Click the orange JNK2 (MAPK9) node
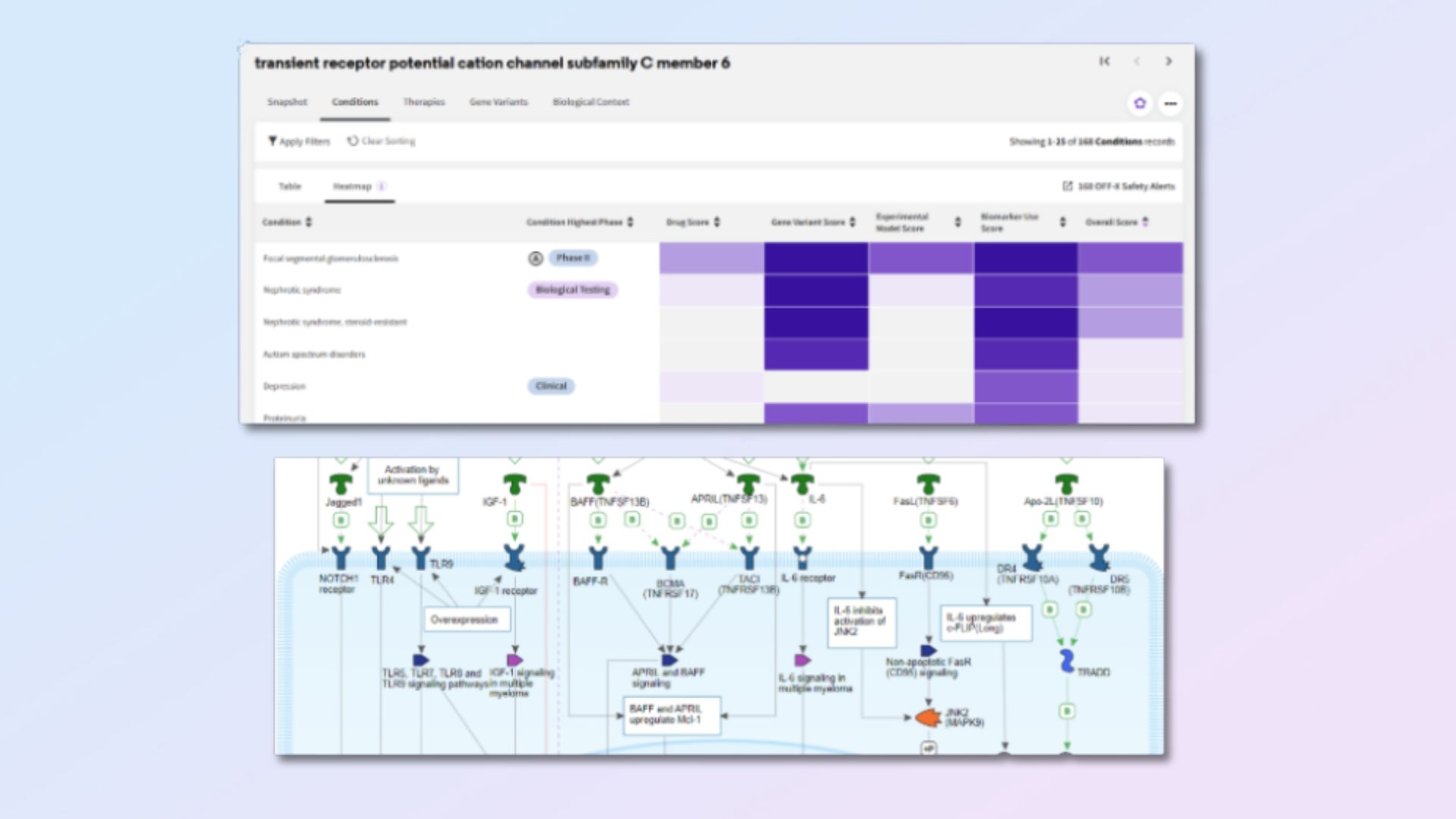Screen dimensions: 1456x819 [927, 717]
